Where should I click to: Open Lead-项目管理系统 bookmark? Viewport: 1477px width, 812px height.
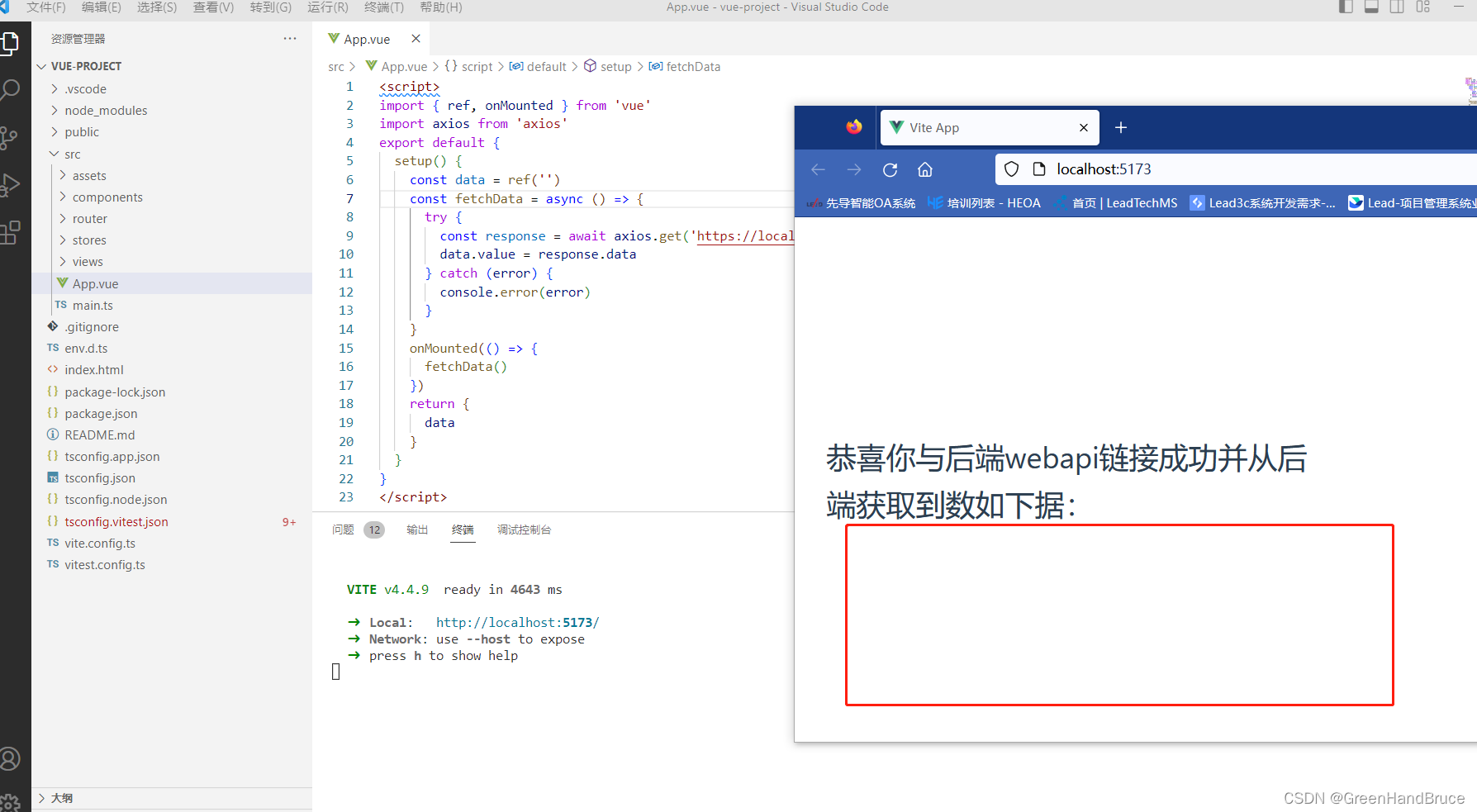1412,203
